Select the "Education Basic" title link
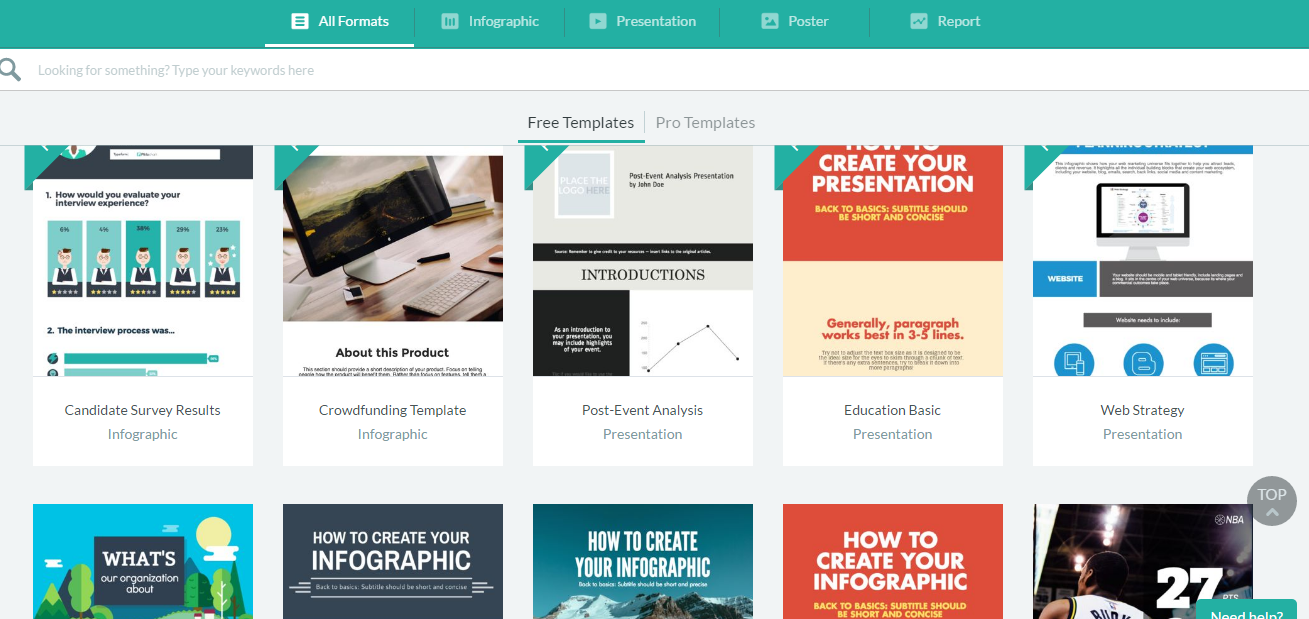Screen dimensions: 1309x619 coord(893,410)
